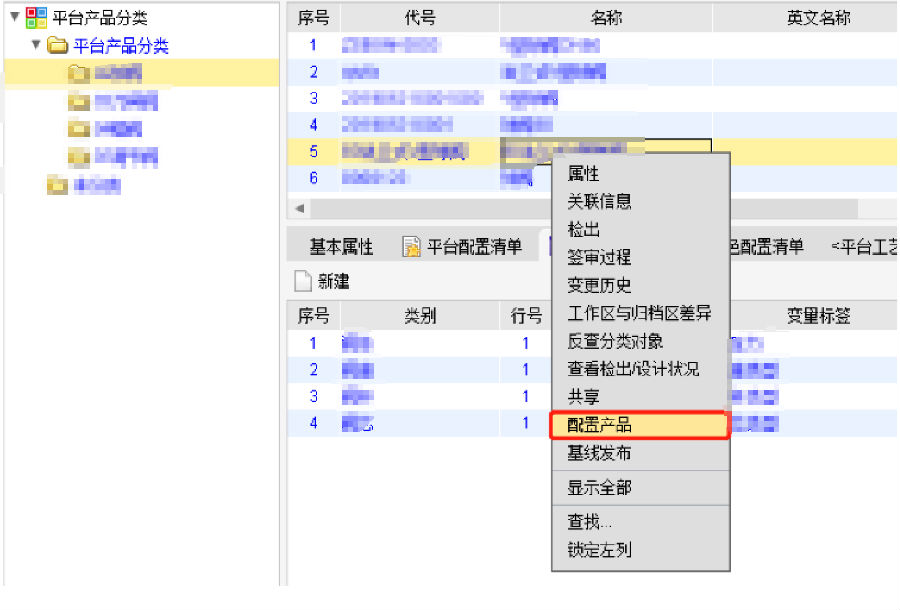
Task: Collapse the blue 平台产品分类 folder node
Action: tap(36, 44)
